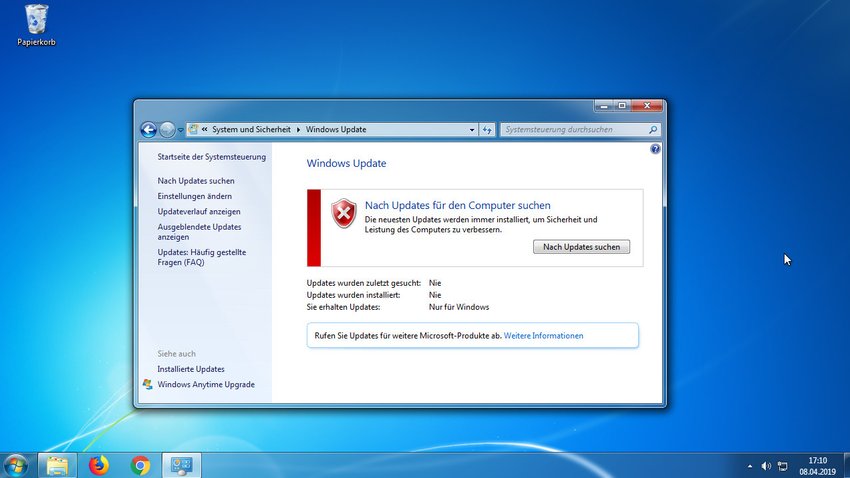Open Einstellungen ändern

pos(195,196)
